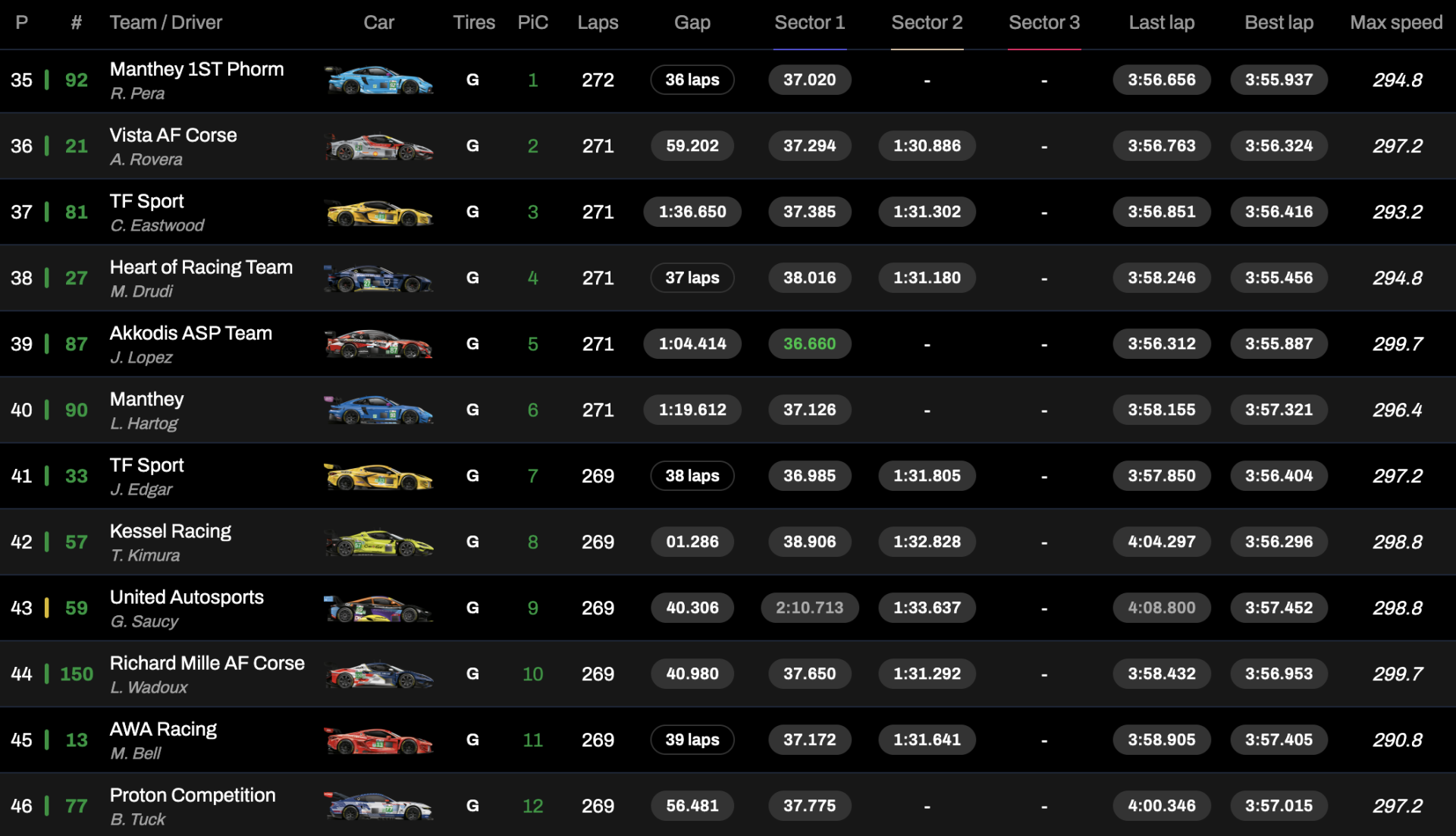Click the green 36.660 sector 1 time

(809, 344)
